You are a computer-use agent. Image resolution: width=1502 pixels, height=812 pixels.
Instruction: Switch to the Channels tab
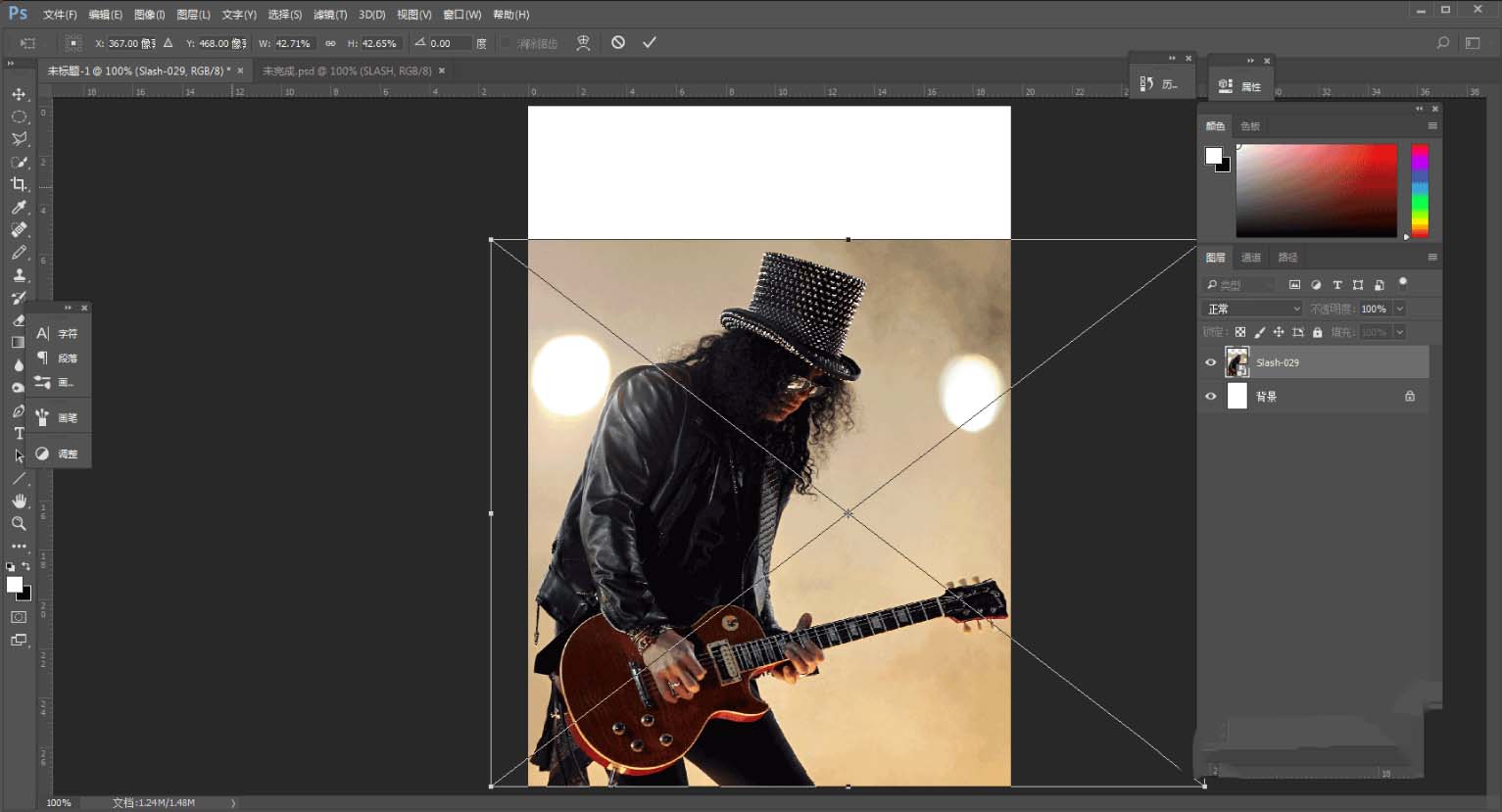pyautogui.click(x=1251, y=258)
